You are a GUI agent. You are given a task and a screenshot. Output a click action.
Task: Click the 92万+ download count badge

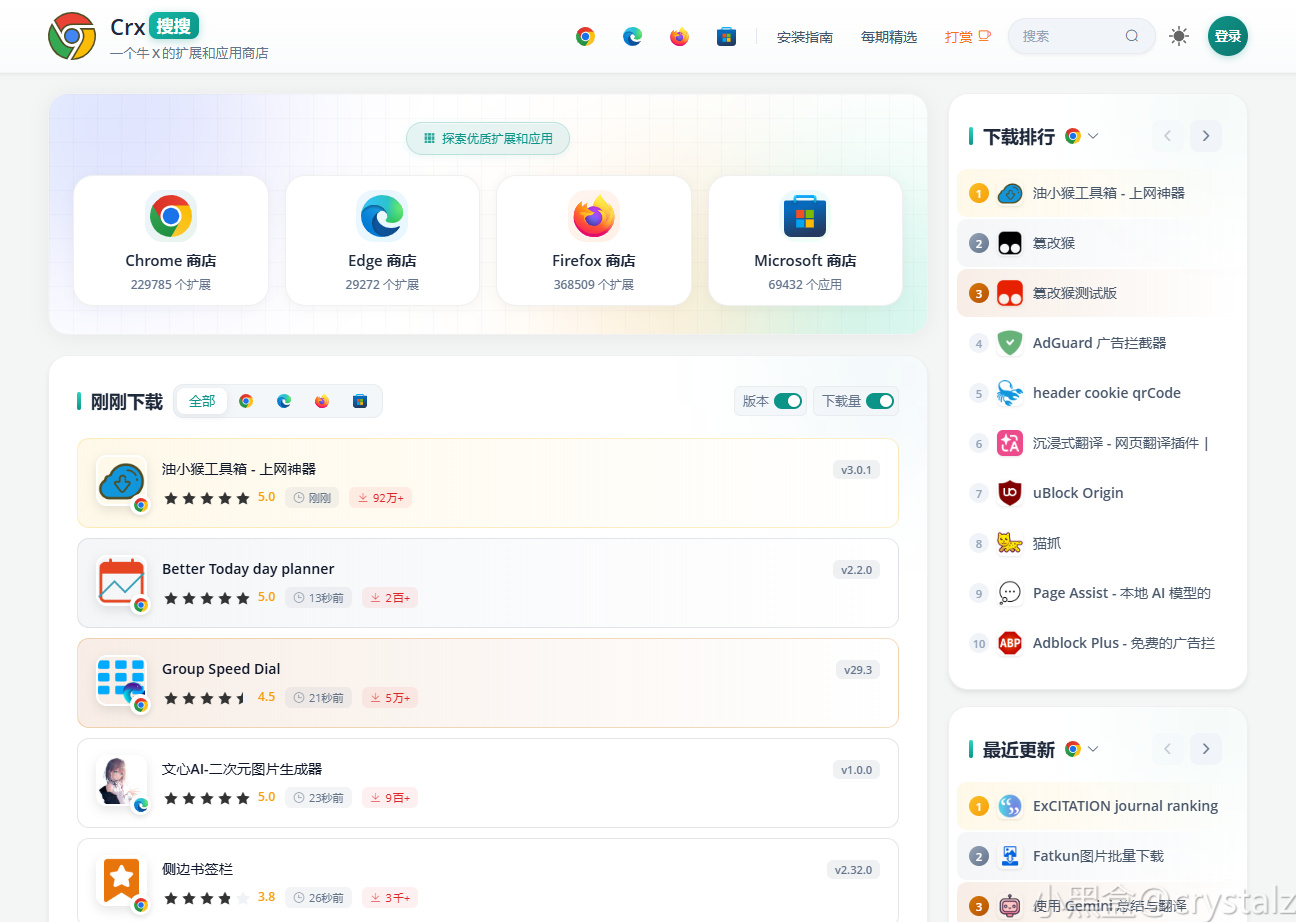tap(380, 498)
